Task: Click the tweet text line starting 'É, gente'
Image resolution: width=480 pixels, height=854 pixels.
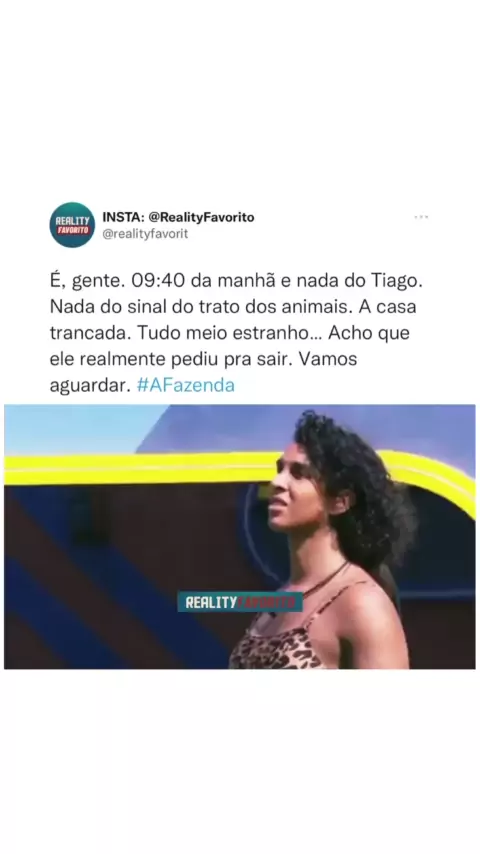Action: point(236,280)
